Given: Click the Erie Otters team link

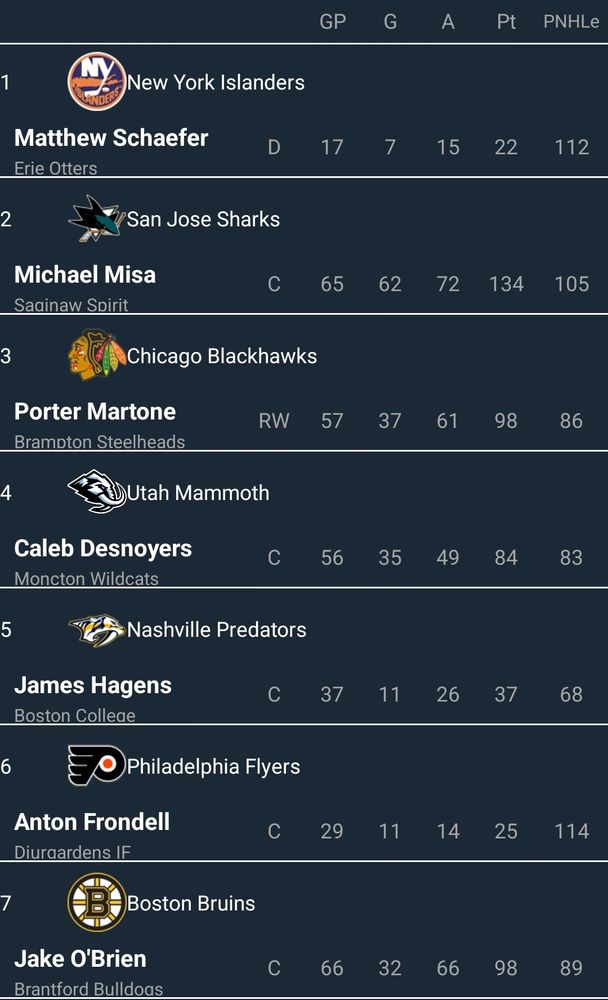Looking at the screenshot, I should [56, 168].
